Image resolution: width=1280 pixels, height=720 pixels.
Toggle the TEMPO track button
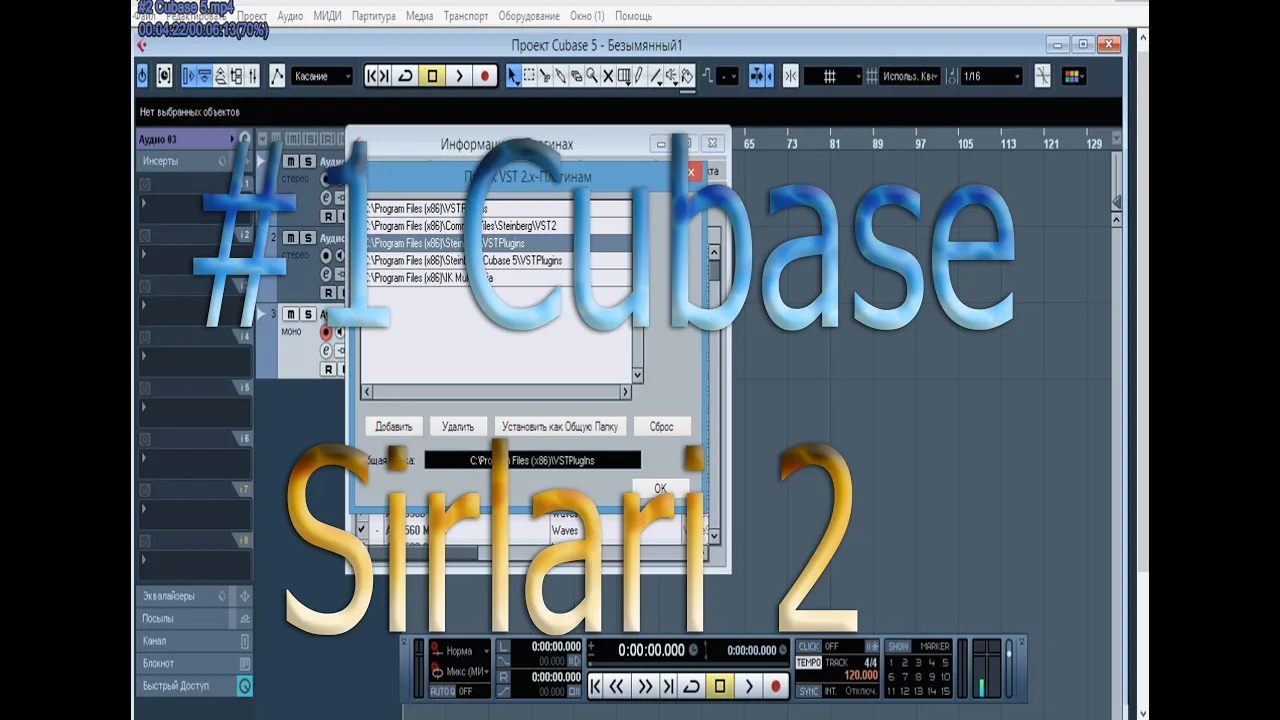[x=808, y=662]
